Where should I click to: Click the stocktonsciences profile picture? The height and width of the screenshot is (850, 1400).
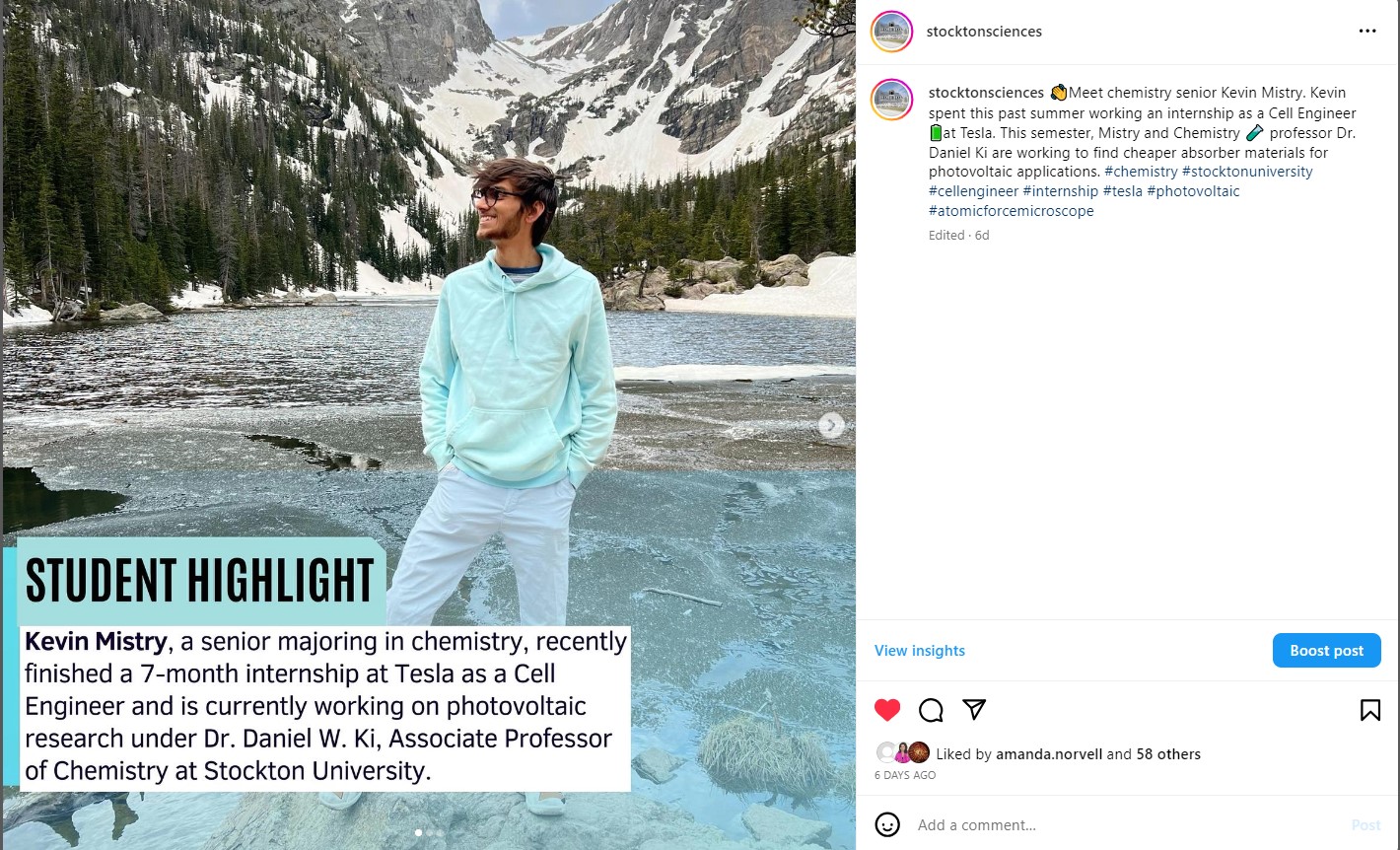coord(890,31)
